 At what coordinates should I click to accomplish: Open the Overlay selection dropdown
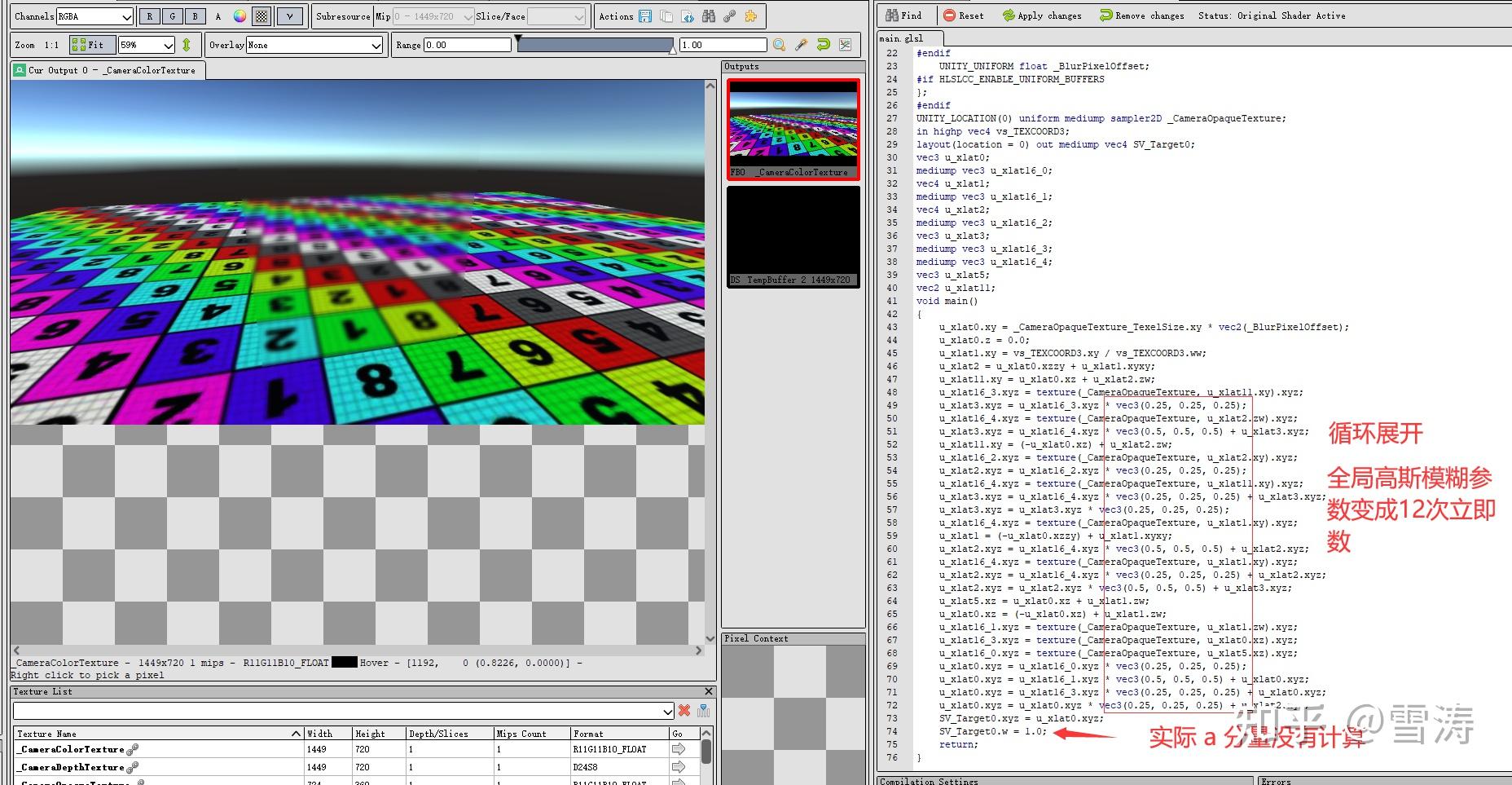tap(314, 45)
